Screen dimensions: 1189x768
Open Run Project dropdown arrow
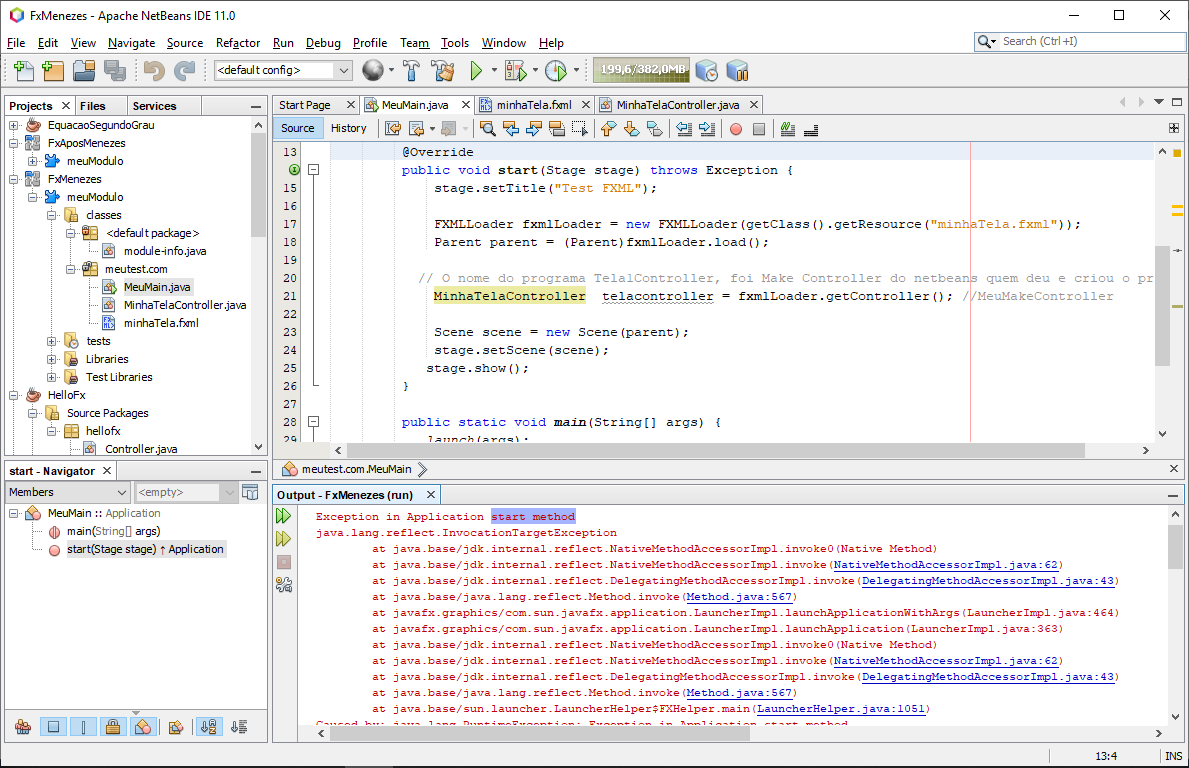[x=494, y=71]
